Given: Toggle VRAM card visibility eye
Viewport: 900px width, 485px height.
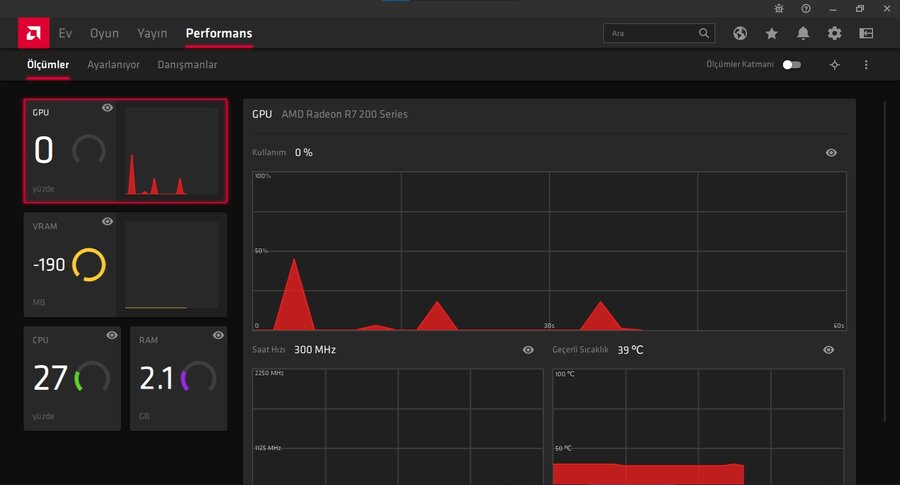Looking at the screenshot, I should coord(107,222).
